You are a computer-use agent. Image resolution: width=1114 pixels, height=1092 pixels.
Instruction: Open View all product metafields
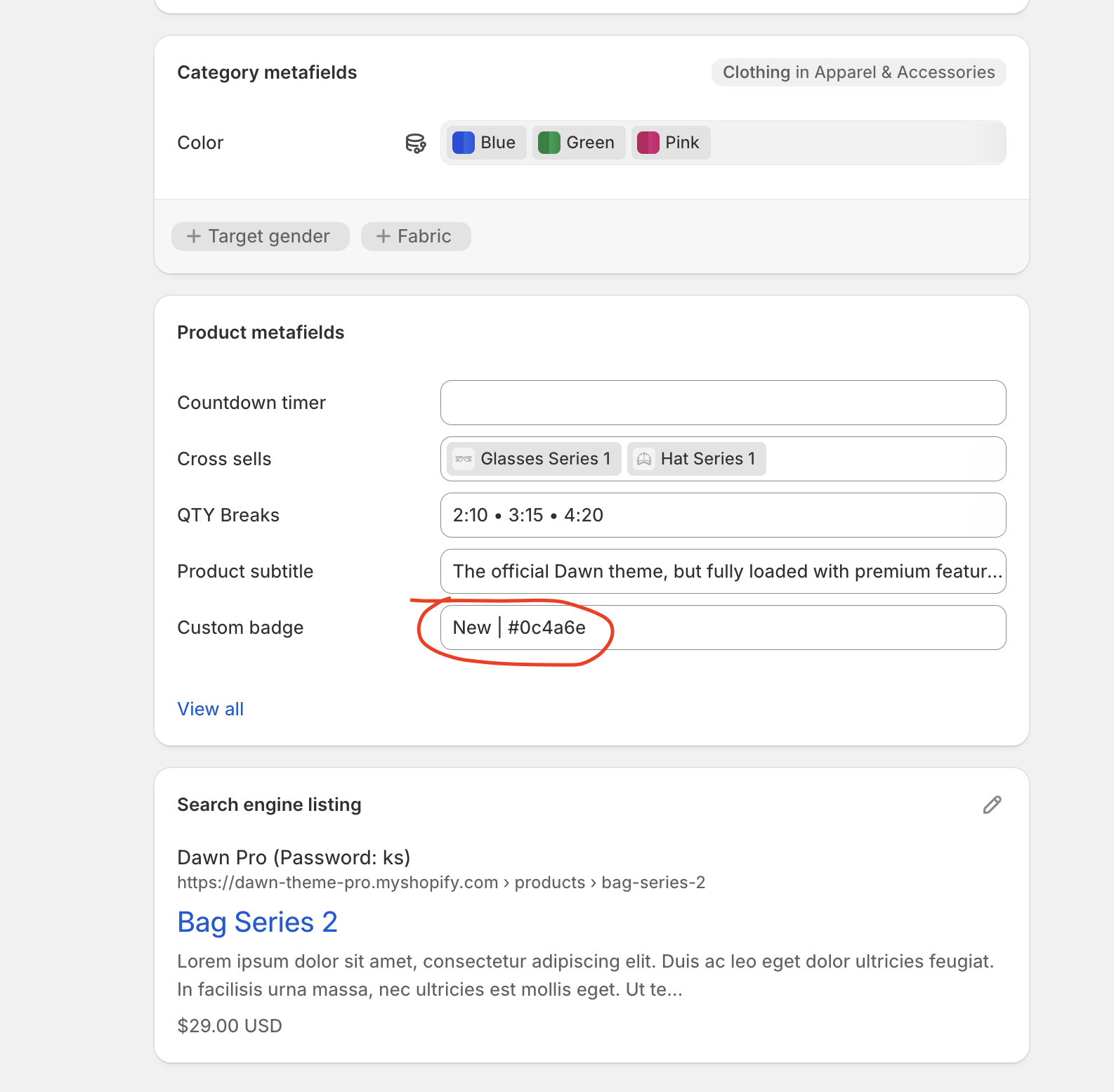point(210,709)
